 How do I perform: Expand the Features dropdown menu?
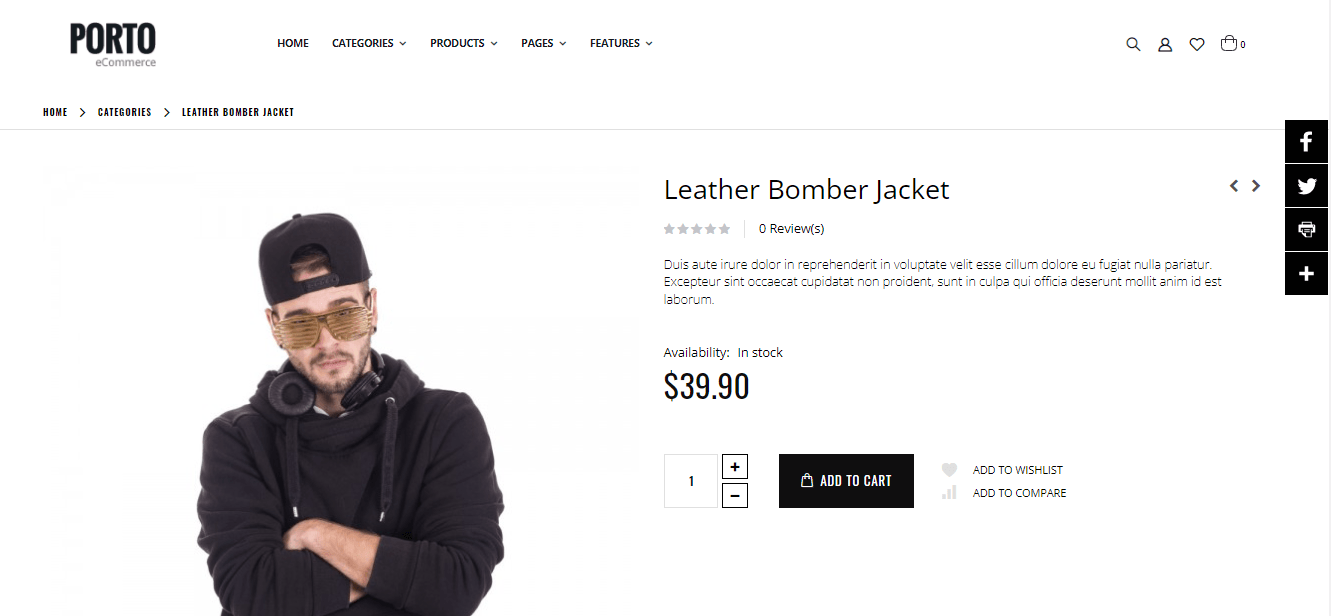point(621,43)
